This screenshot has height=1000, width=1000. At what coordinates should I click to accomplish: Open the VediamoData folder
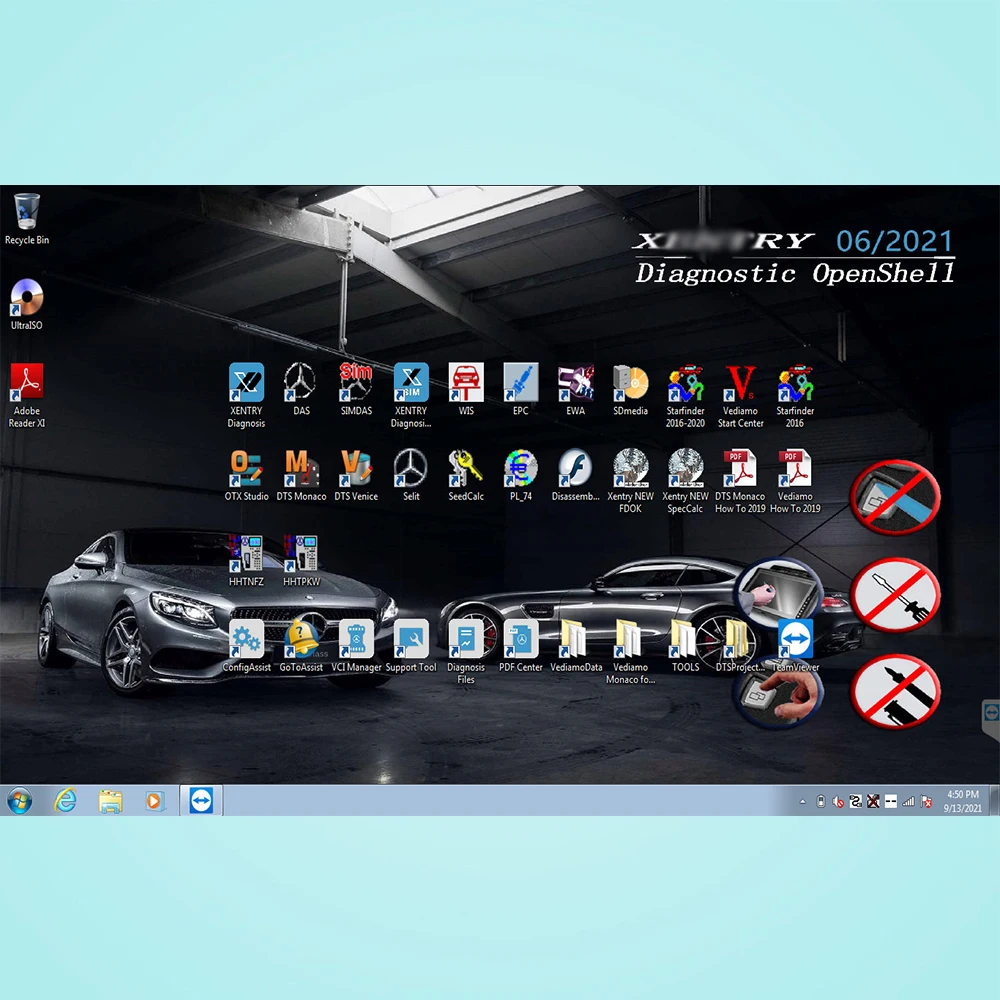[x=576, y=645]
